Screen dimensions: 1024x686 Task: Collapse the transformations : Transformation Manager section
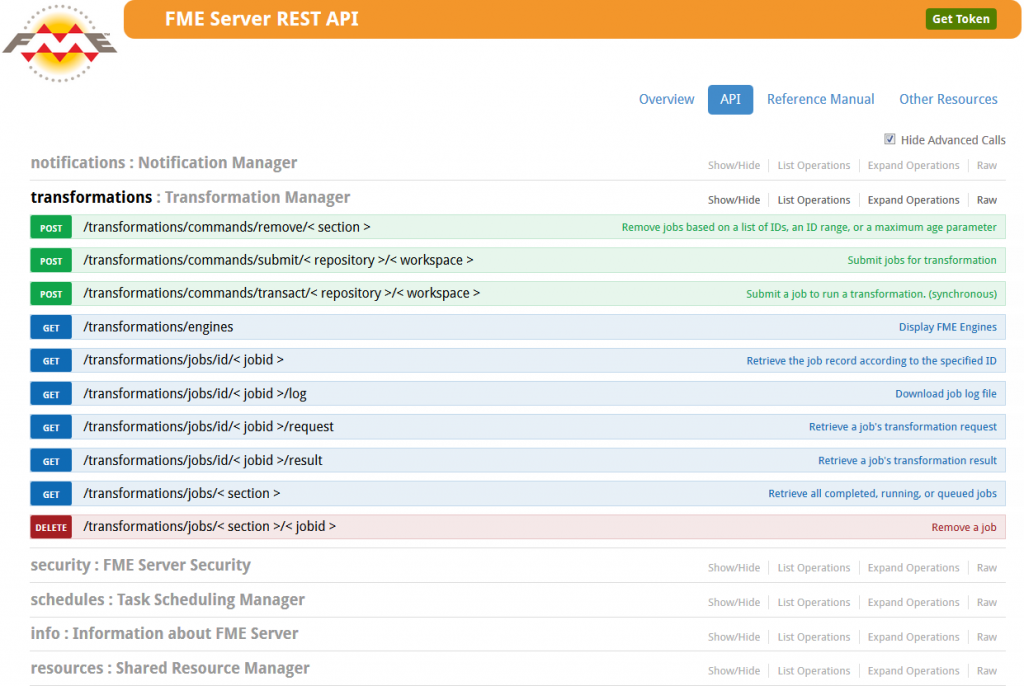click(x=190, y=197)
